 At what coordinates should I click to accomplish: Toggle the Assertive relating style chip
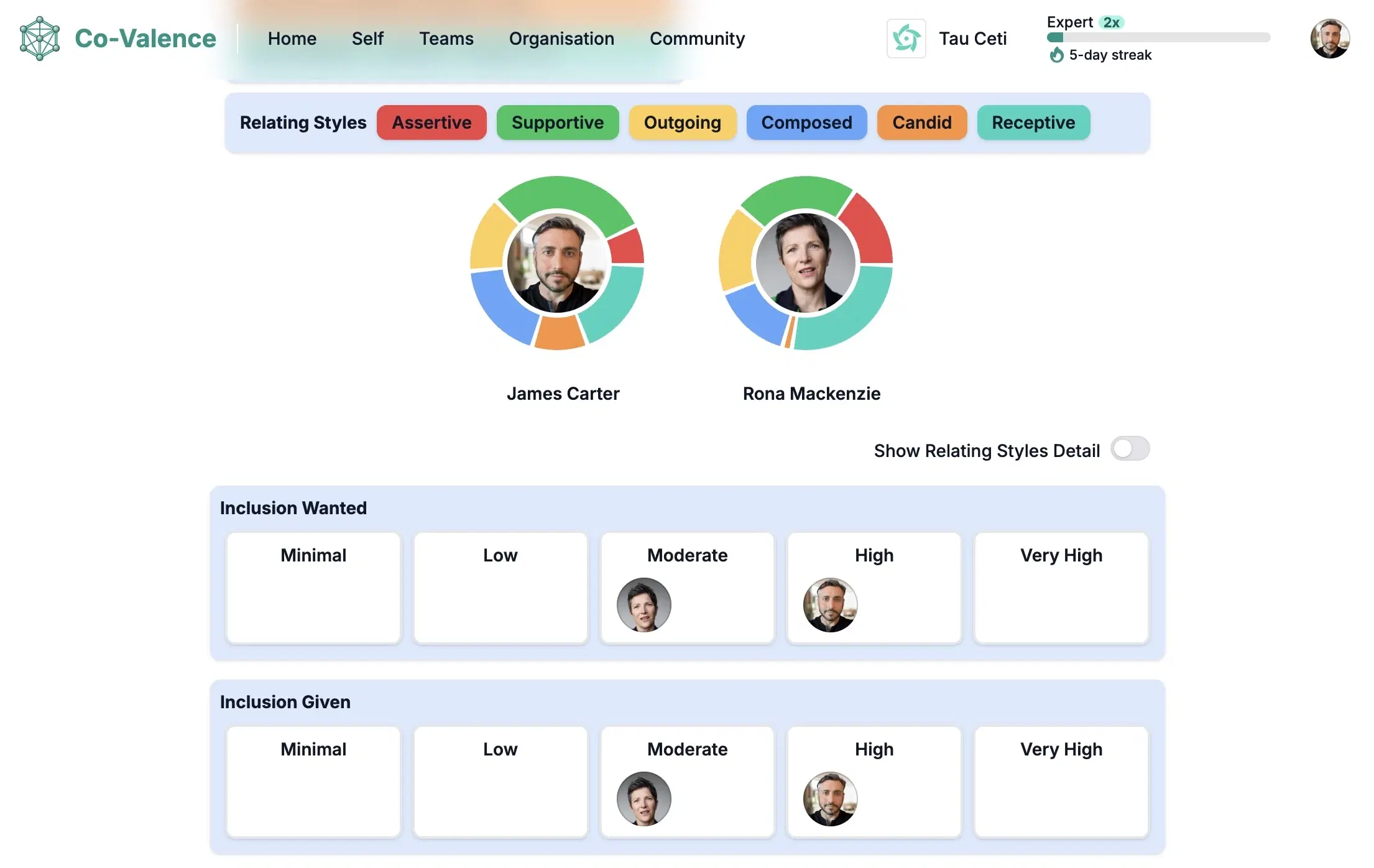431,122
